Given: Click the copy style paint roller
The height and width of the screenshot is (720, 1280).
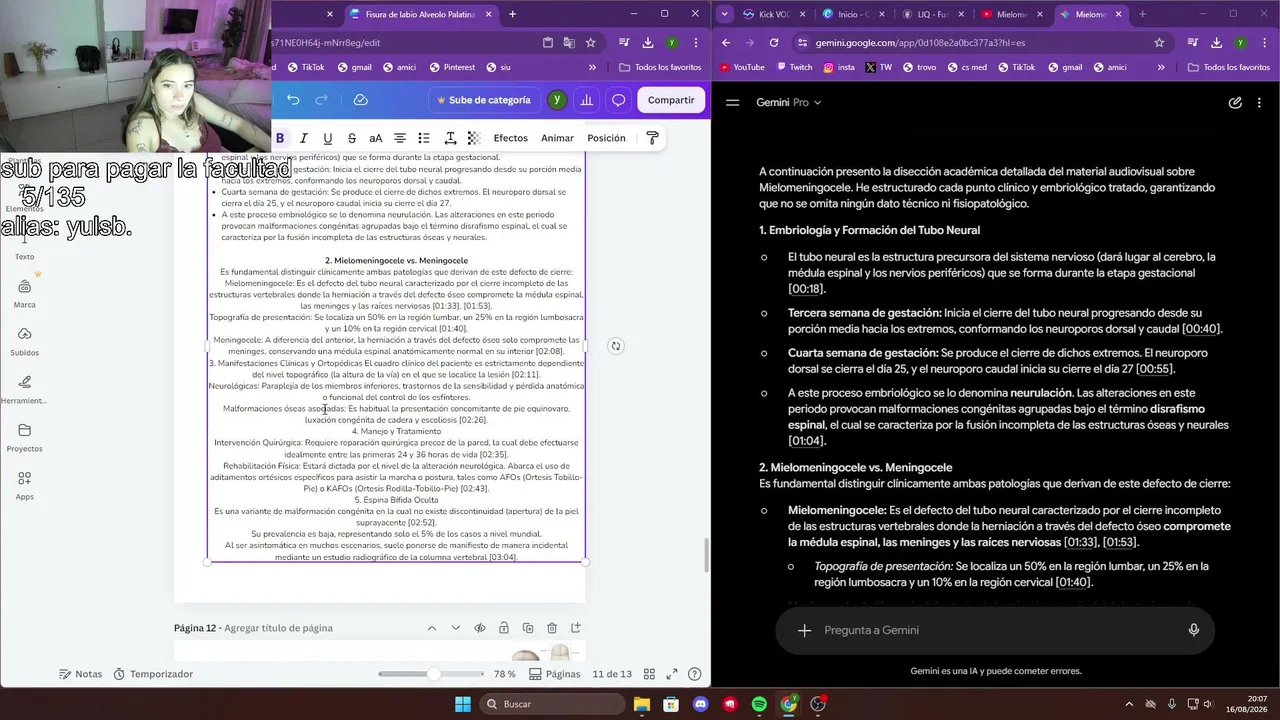Looking at the screenshot, I should point(652,138).
